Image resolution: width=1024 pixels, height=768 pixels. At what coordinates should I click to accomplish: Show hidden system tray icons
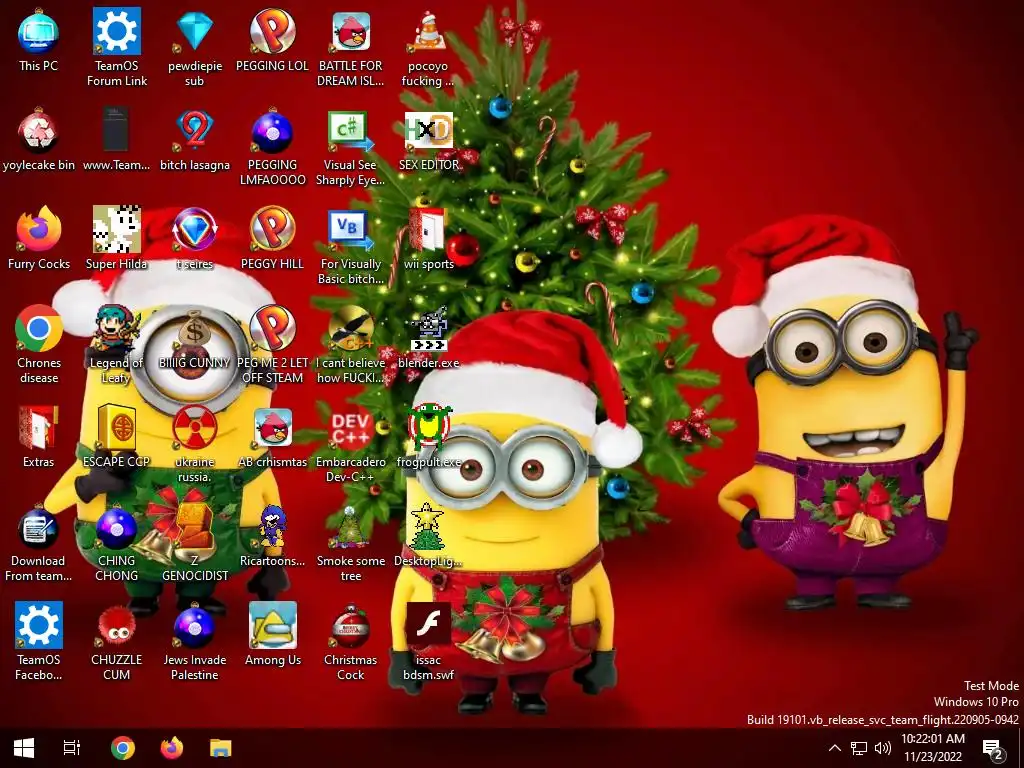(835, 748)
